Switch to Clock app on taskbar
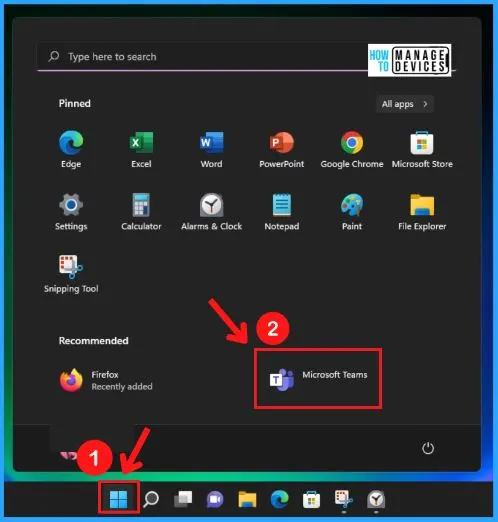This screenshot has height=522, width=498. coord(376,499)
